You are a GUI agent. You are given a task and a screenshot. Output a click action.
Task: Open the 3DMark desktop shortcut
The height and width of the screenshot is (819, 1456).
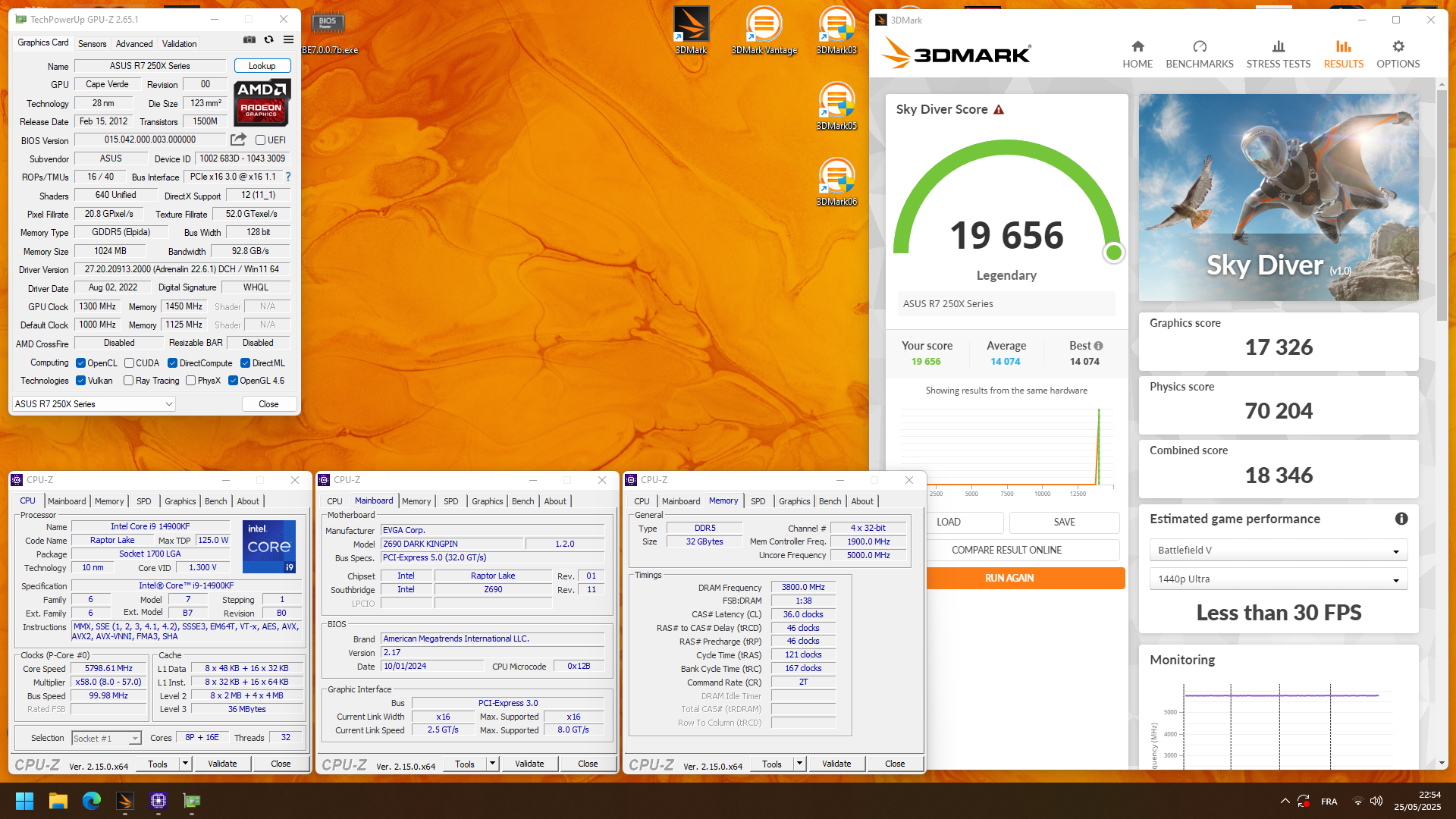click(691, 30)
